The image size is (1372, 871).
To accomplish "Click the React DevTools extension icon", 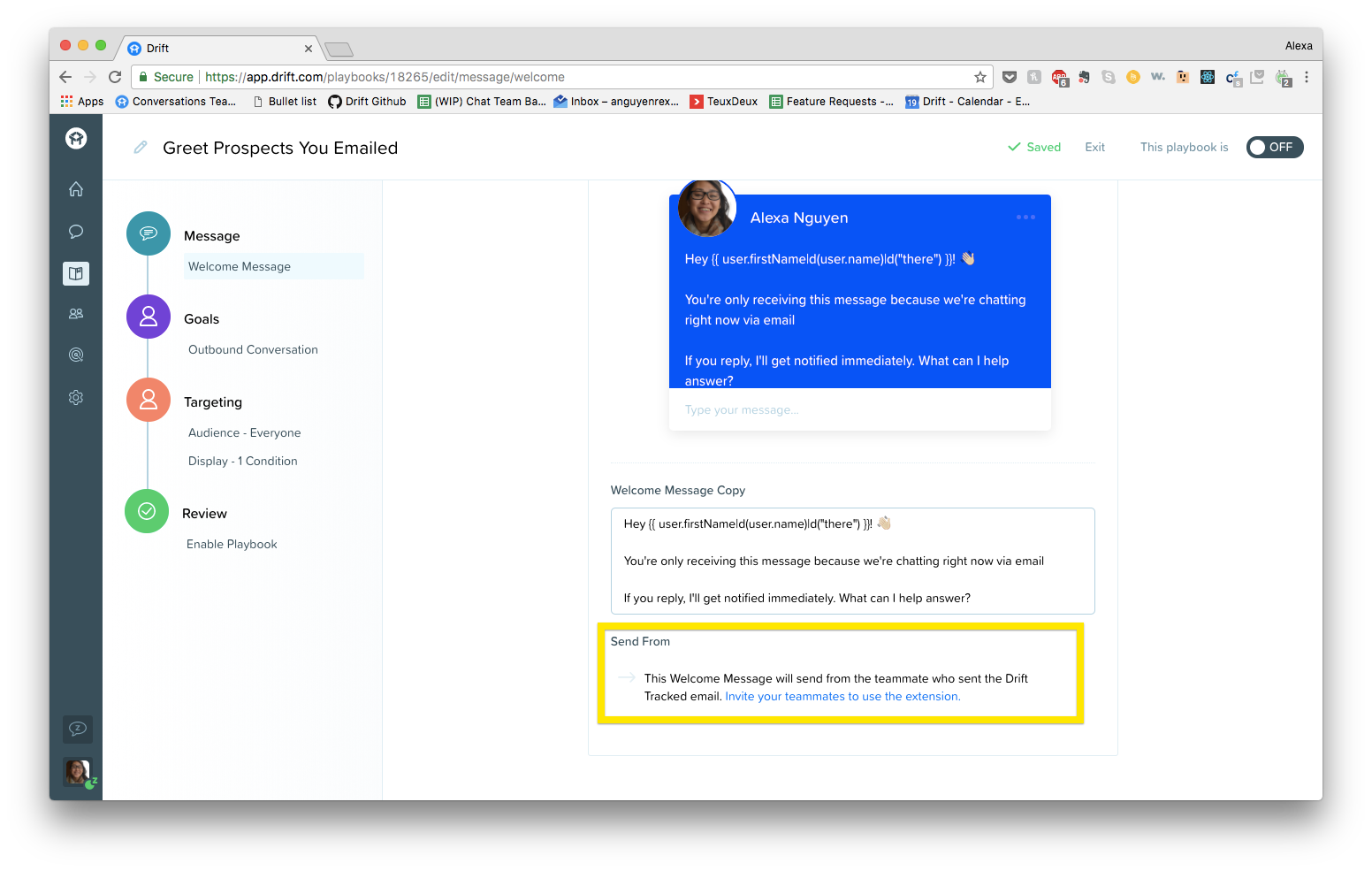I will 1208,77.
